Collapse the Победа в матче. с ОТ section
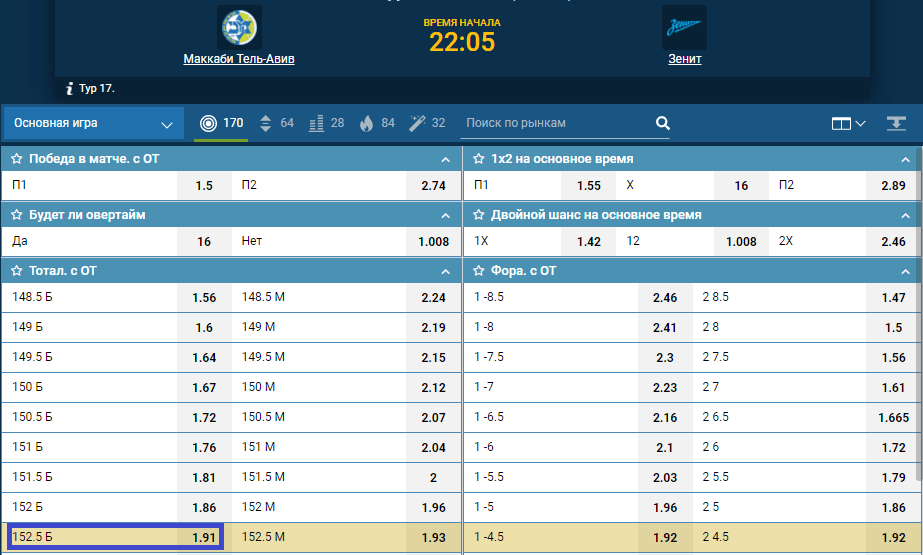 [446, 159]
